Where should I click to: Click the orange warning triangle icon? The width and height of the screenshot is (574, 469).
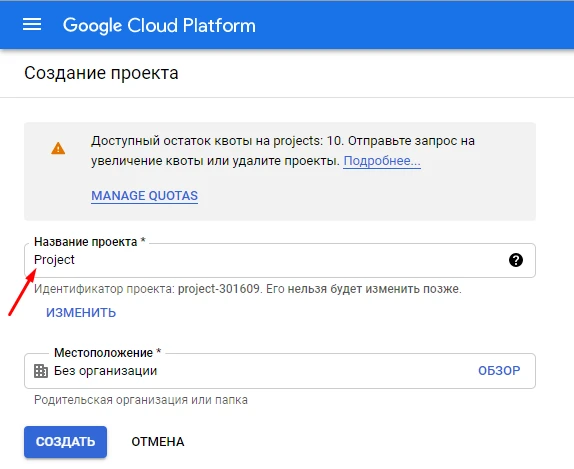point(58,148)
